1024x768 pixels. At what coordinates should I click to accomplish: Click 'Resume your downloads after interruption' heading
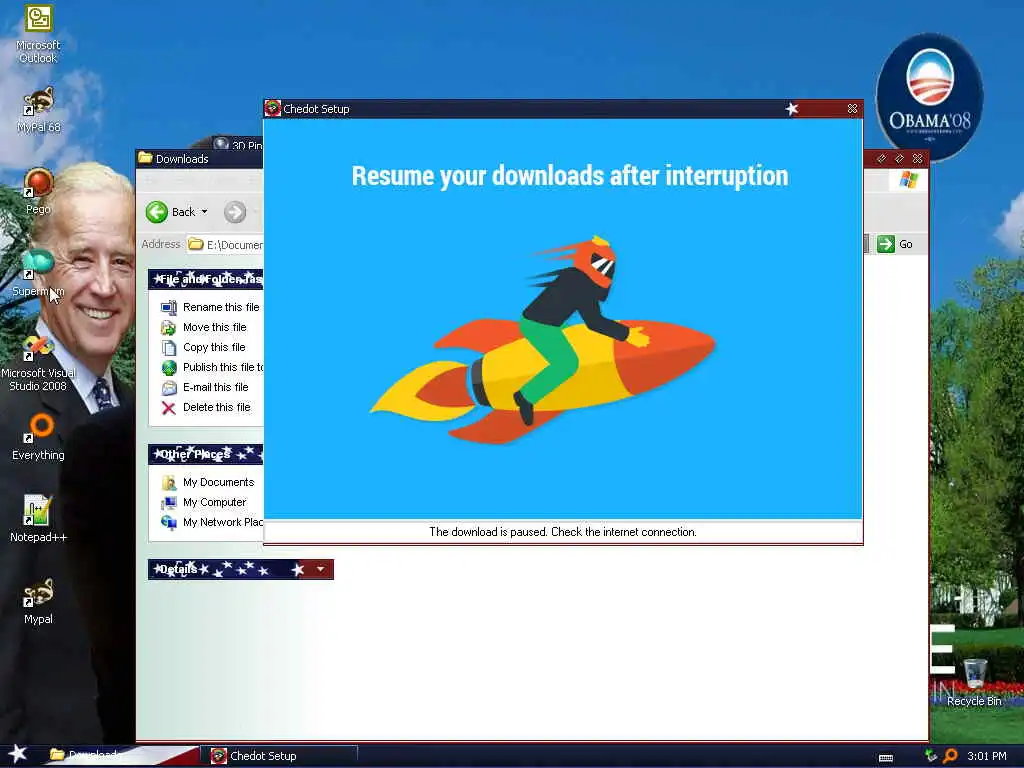(x=569, y=176)
